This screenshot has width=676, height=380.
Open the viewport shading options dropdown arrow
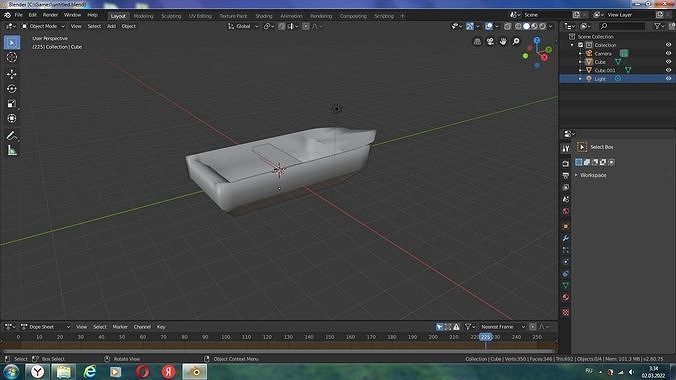pyautogui.click(x=551, y=26)
